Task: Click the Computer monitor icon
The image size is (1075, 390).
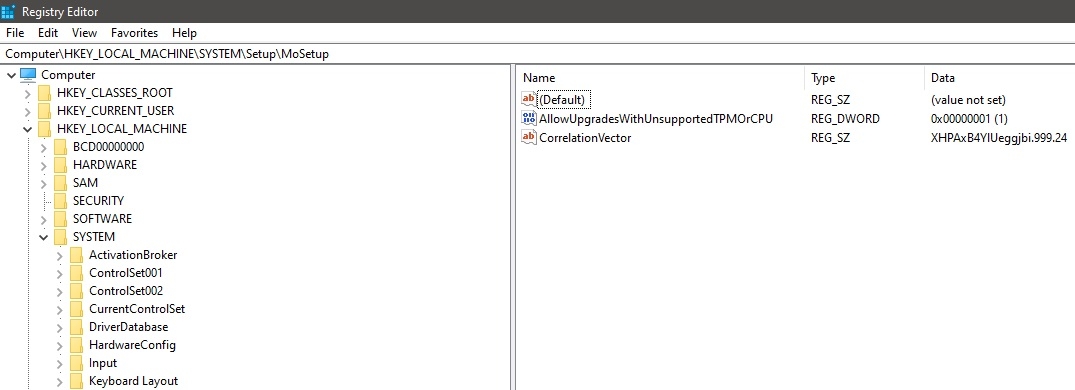Action: 27,75
